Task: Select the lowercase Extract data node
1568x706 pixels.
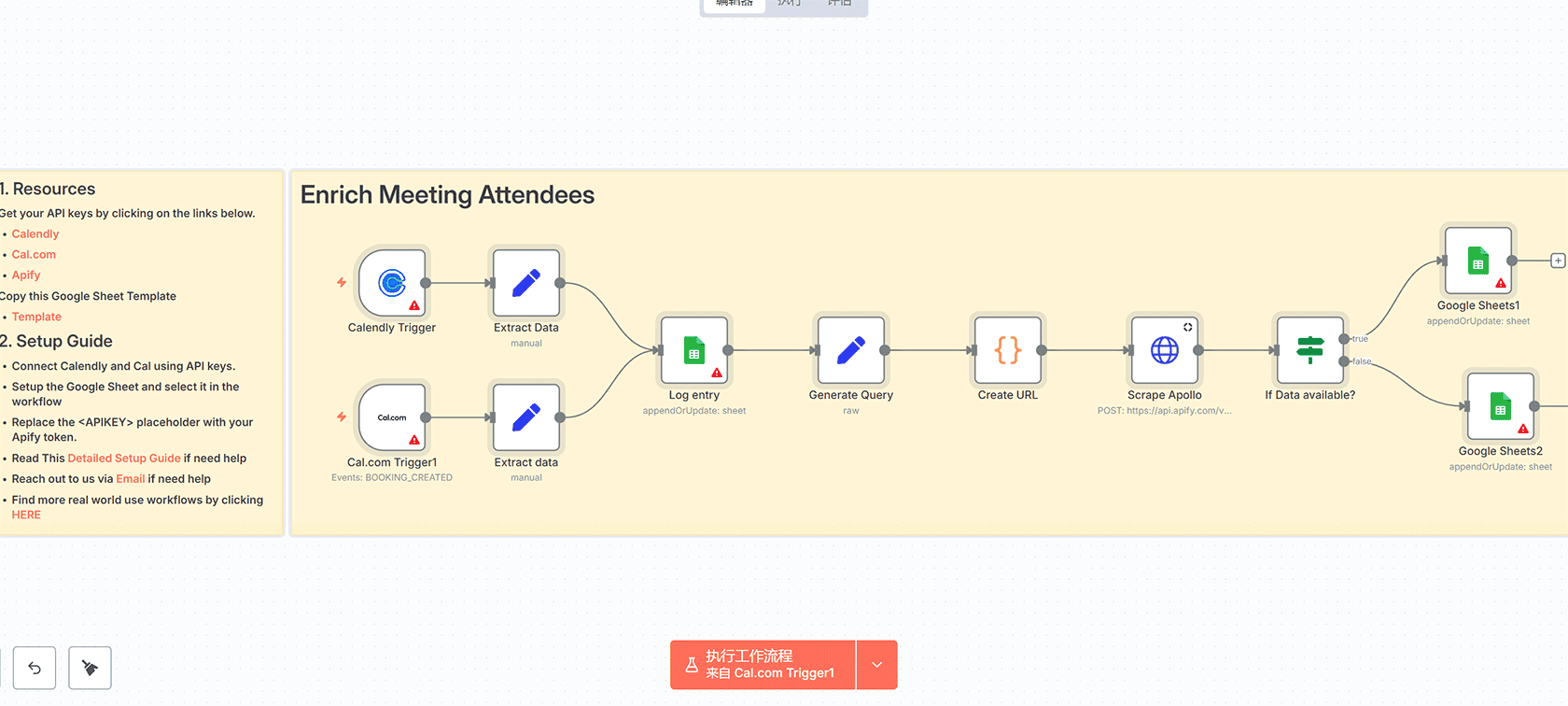Action: click(x=526, y=417)
